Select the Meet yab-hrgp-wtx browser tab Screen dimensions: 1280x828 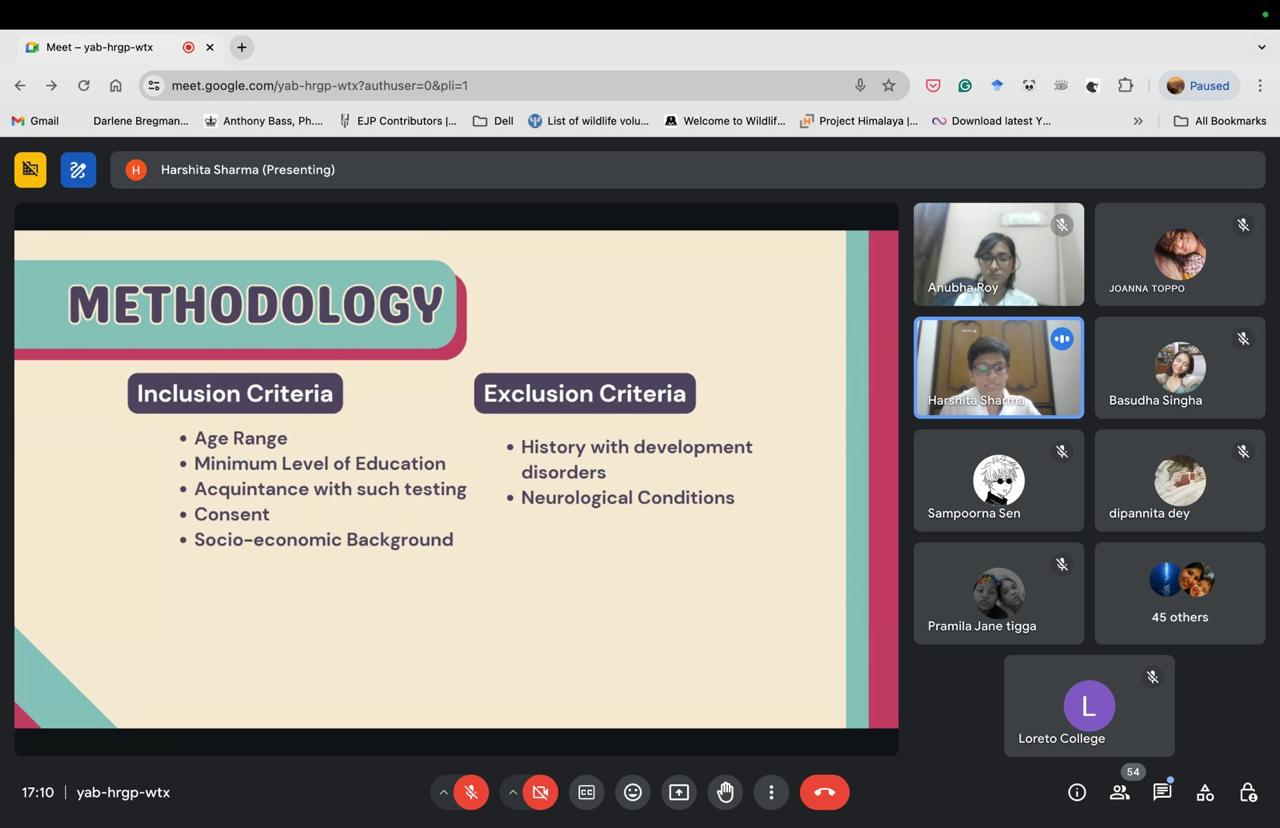tap(100, 47)
